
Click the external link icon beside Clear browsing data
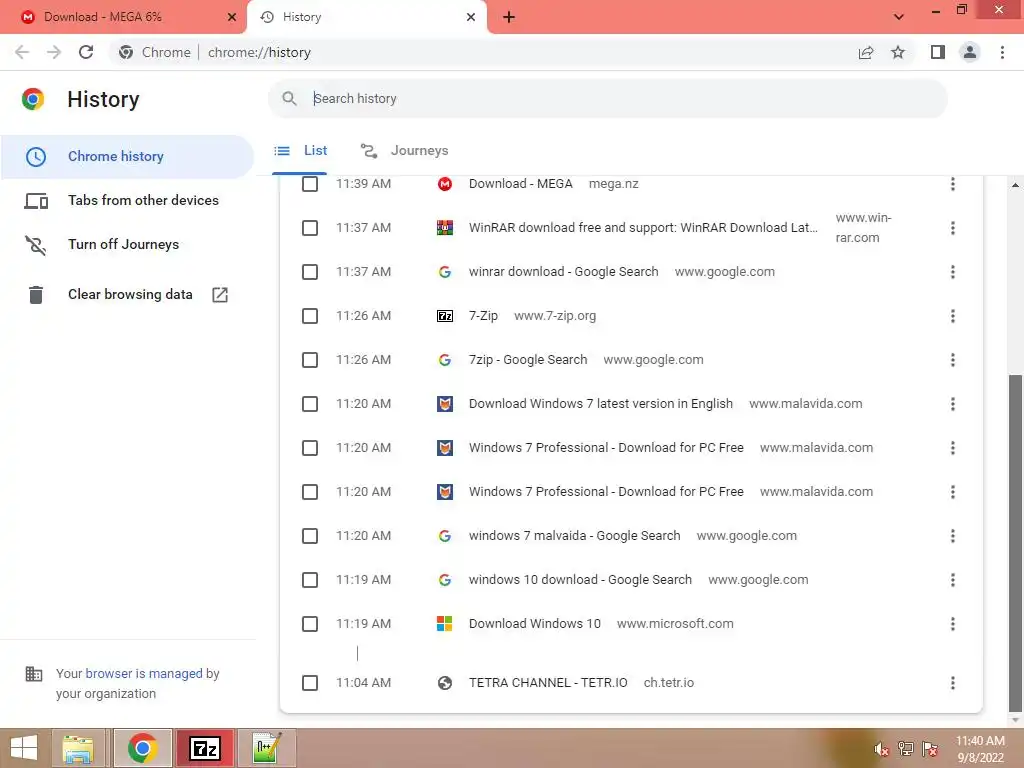click(220, 295)
